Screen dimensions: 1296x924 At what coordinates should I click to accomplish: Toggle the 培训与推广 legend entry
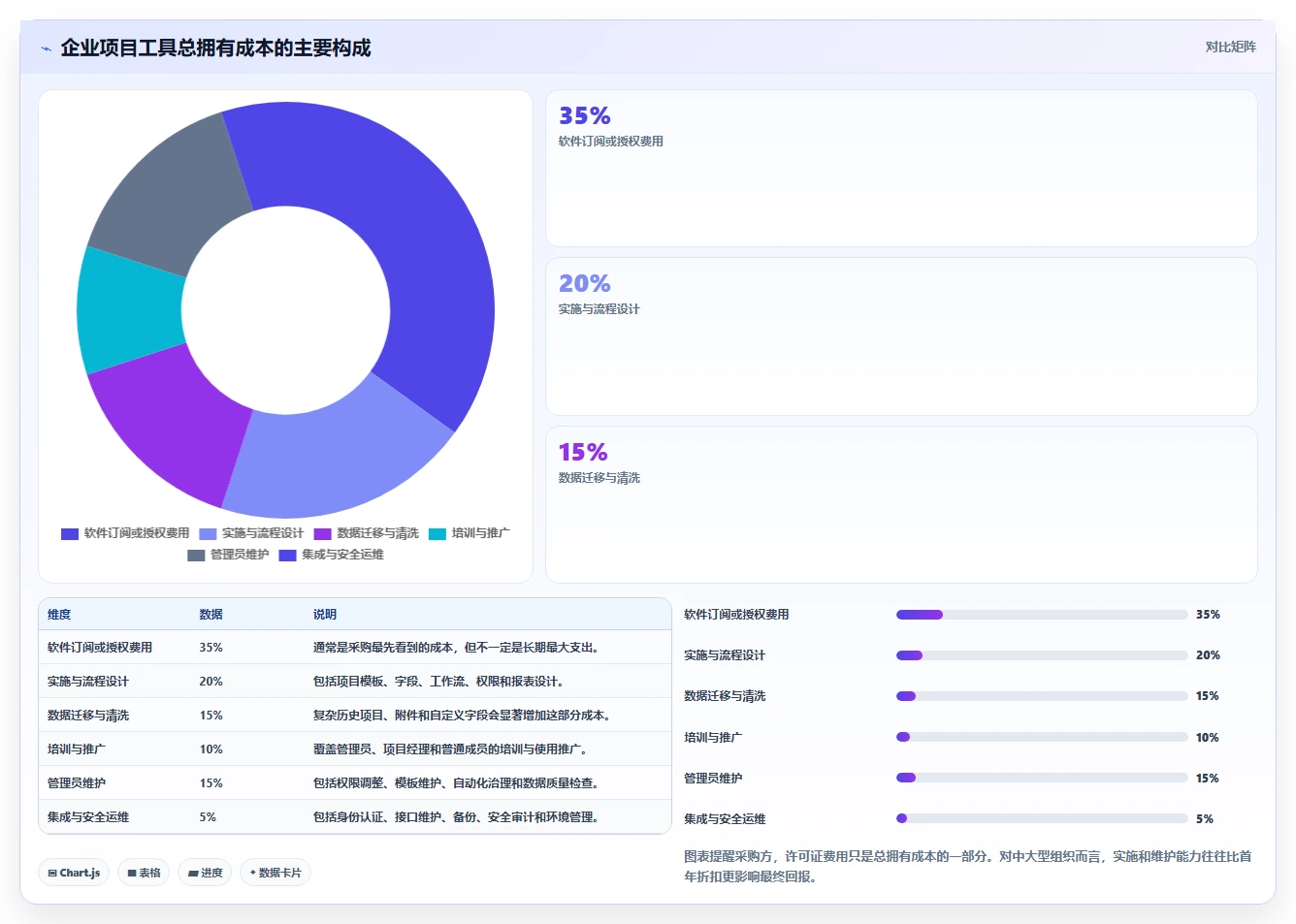pos(469,533)
